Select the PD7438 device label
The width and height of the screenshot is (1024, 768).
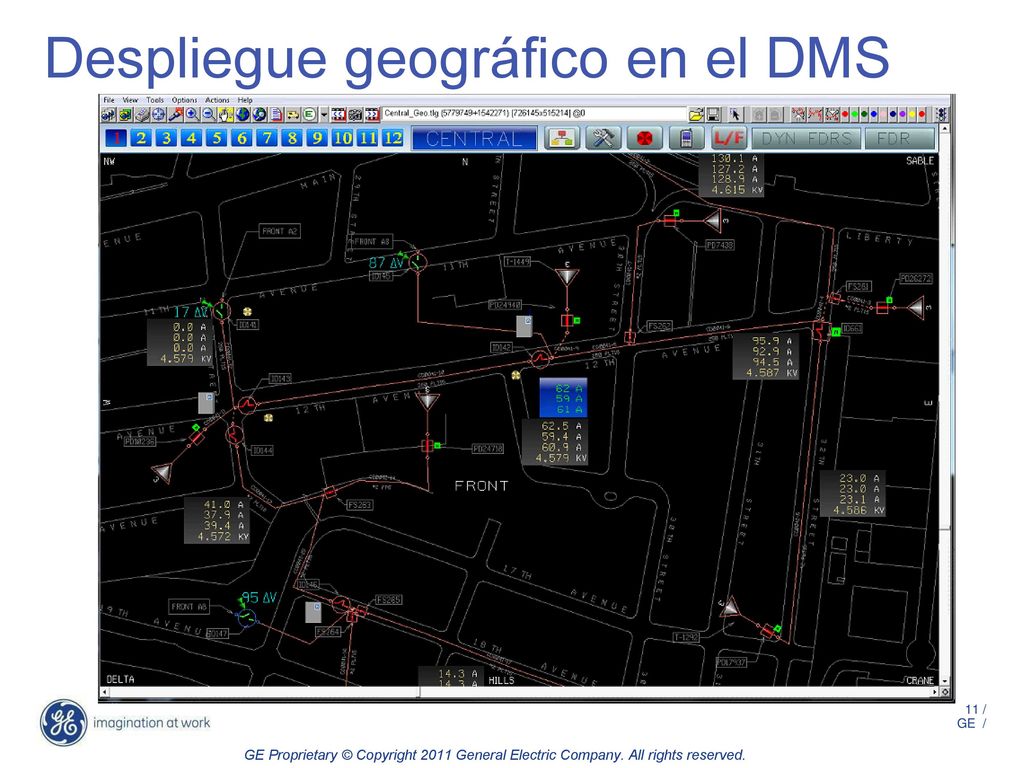click(720, 245)
